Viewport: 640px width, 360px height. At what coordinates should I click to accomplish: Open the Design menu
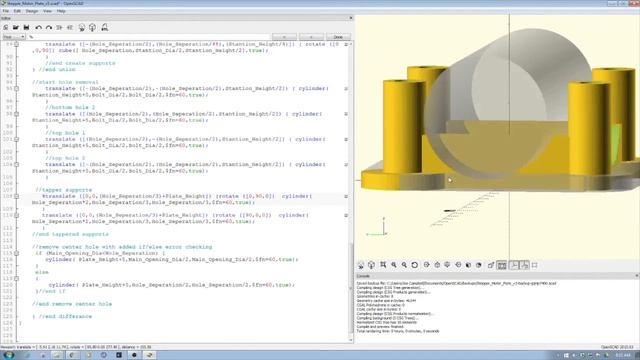click(x=32, y=11)
